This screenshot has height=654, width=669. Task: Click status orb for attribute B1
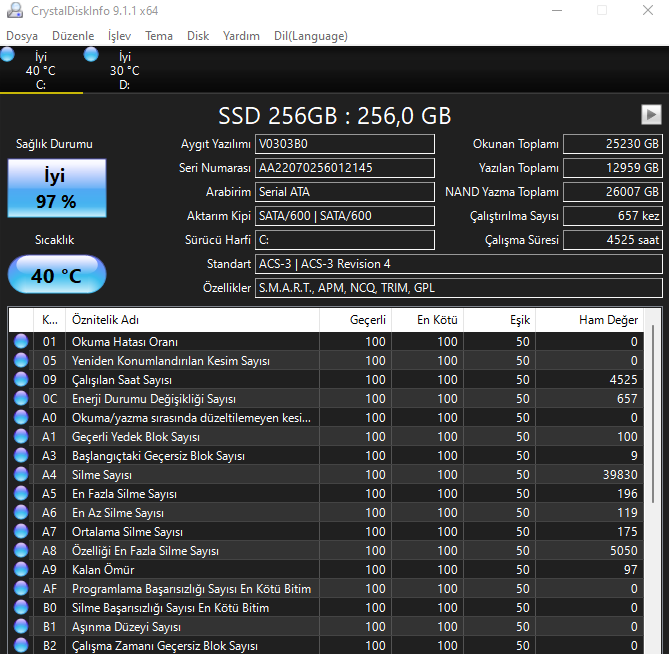coord(21,626)
